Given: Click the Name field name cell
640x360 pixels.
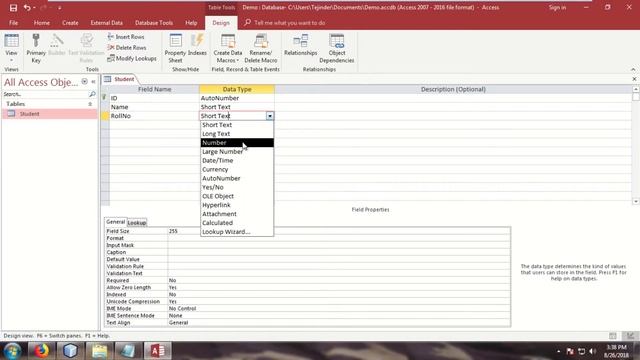Looking at the screenshot, I should [x=154, y=107].
